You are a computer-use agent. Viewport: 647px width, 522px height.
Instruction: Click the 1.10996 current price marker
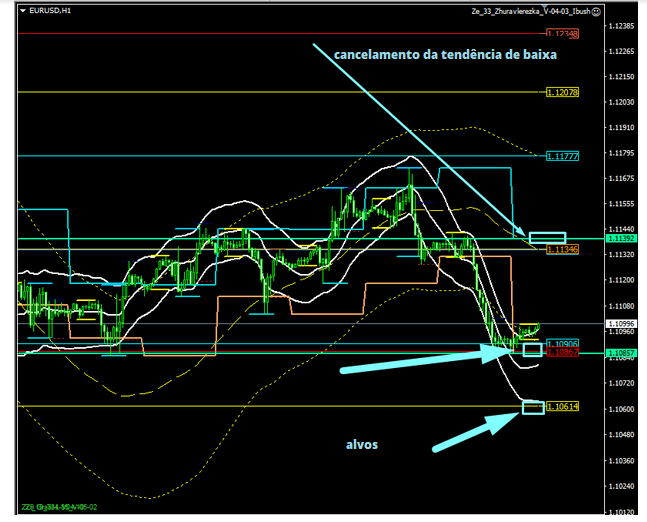tap(621, 324)
